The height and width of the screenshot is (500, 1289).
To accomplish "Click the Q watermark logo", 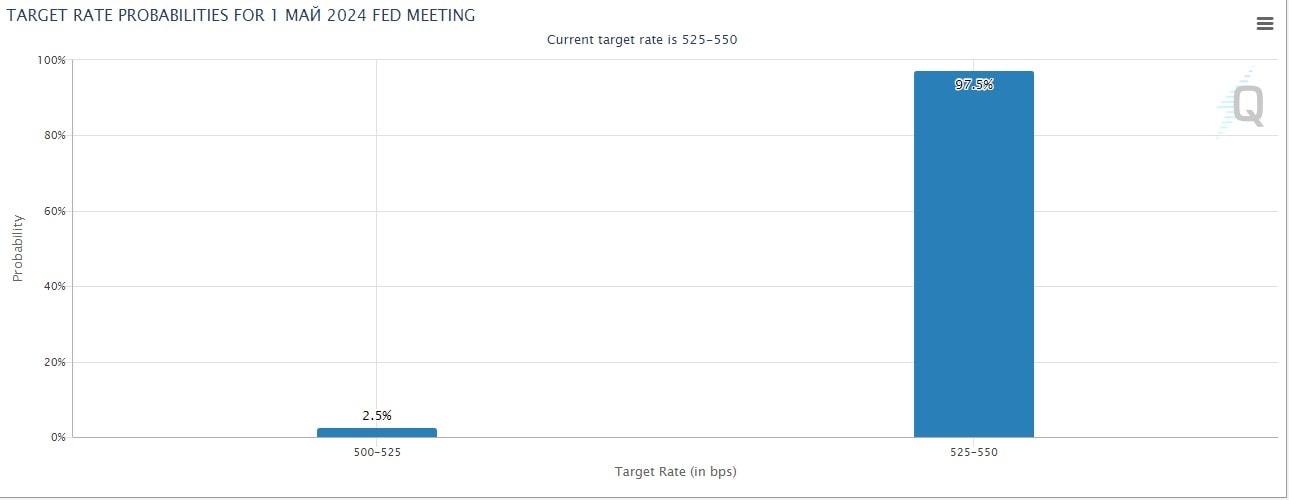I will (1246, 105).
